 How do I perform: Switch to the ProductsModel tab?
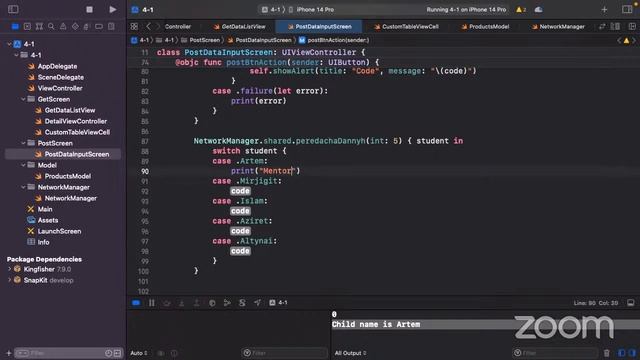coord(485,27)
